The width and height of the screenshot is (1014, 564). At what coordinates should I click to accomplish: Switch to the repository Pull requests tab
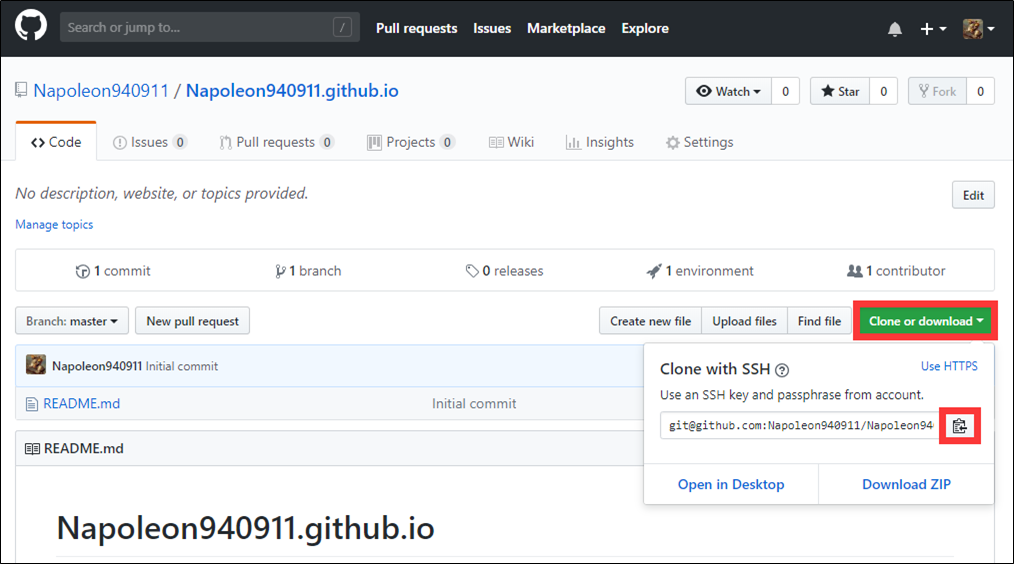pyautogui.click(x=276, y=142)
